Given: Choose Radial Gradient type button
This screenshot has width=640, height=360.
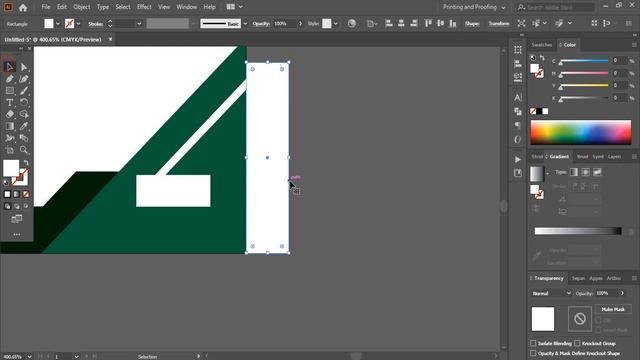Looking at the screenshot, I should (586, 172).
